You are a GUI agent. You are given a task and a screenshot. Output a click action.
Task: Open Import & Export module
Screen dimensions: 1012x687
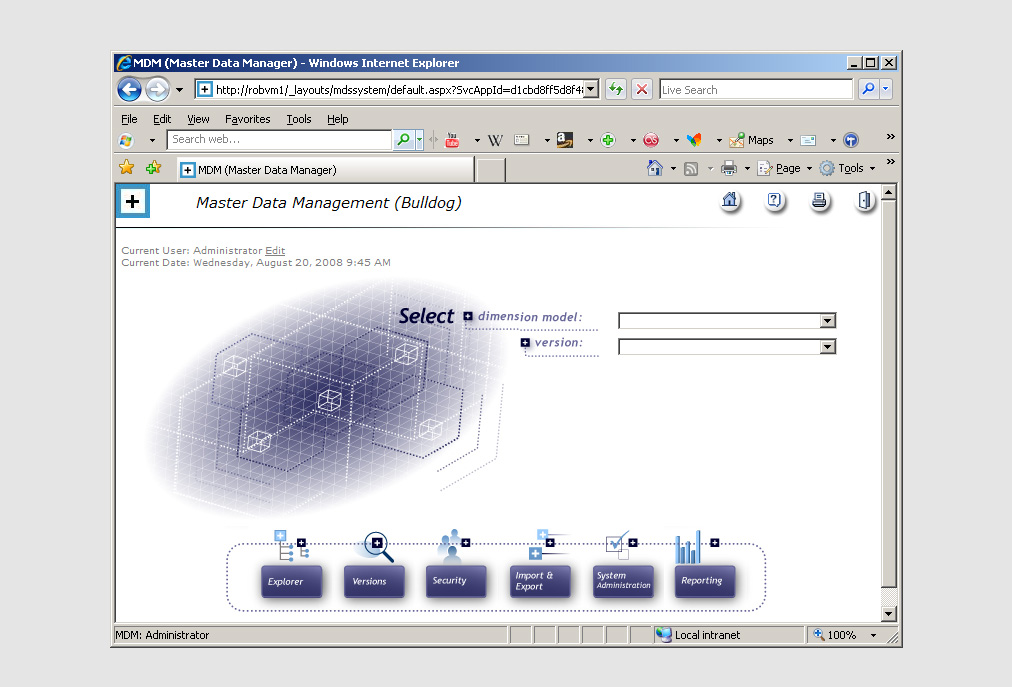(x=540, y=581)
